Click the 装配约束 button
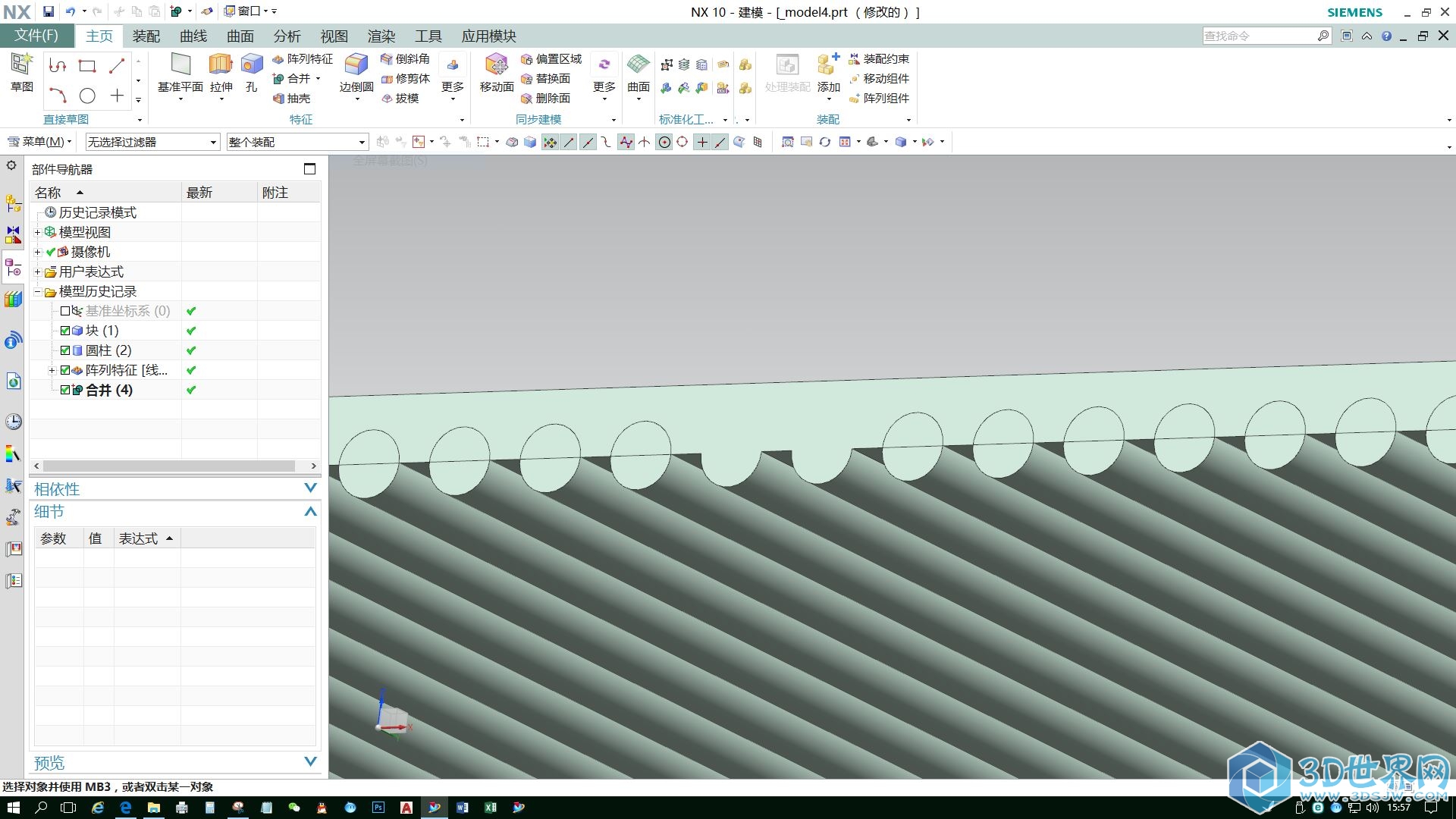This screenshot has width=1456, height=819. click(x=879, y=58)
